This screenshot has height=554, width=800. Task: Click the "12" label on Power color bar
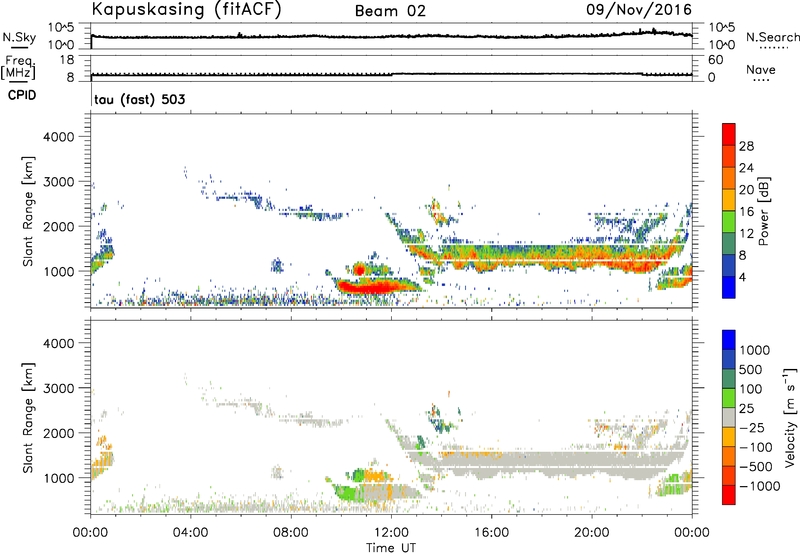click(x=746, y=234)
